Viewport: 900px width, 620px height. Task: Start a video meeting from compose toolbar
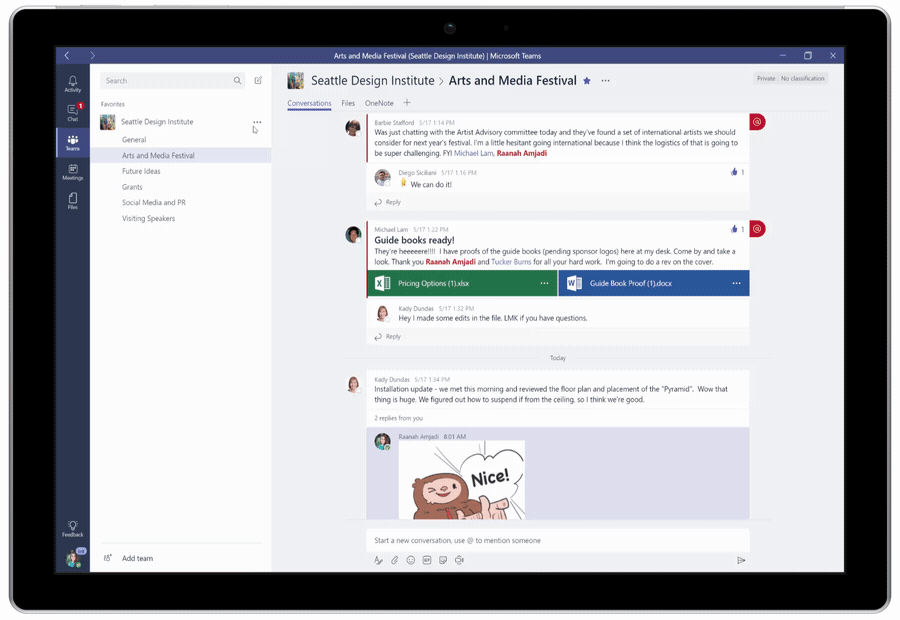click(459, 560)
